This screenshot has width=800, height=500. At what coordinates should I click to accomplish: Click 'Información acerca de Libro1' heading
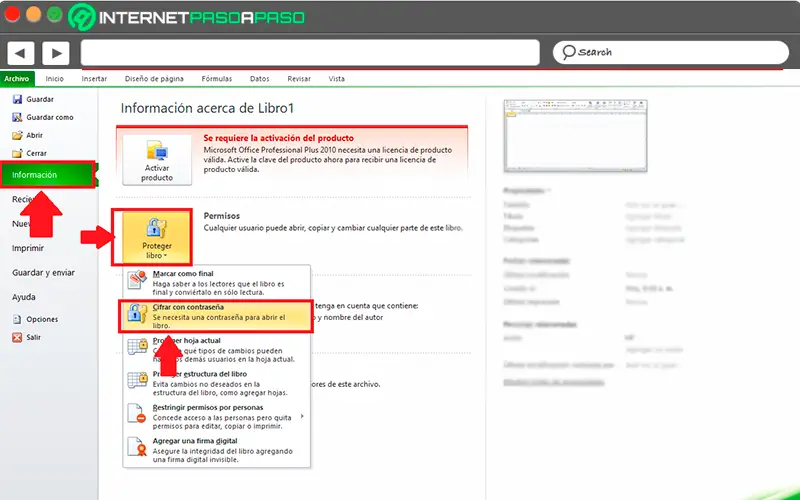point(208,108)
